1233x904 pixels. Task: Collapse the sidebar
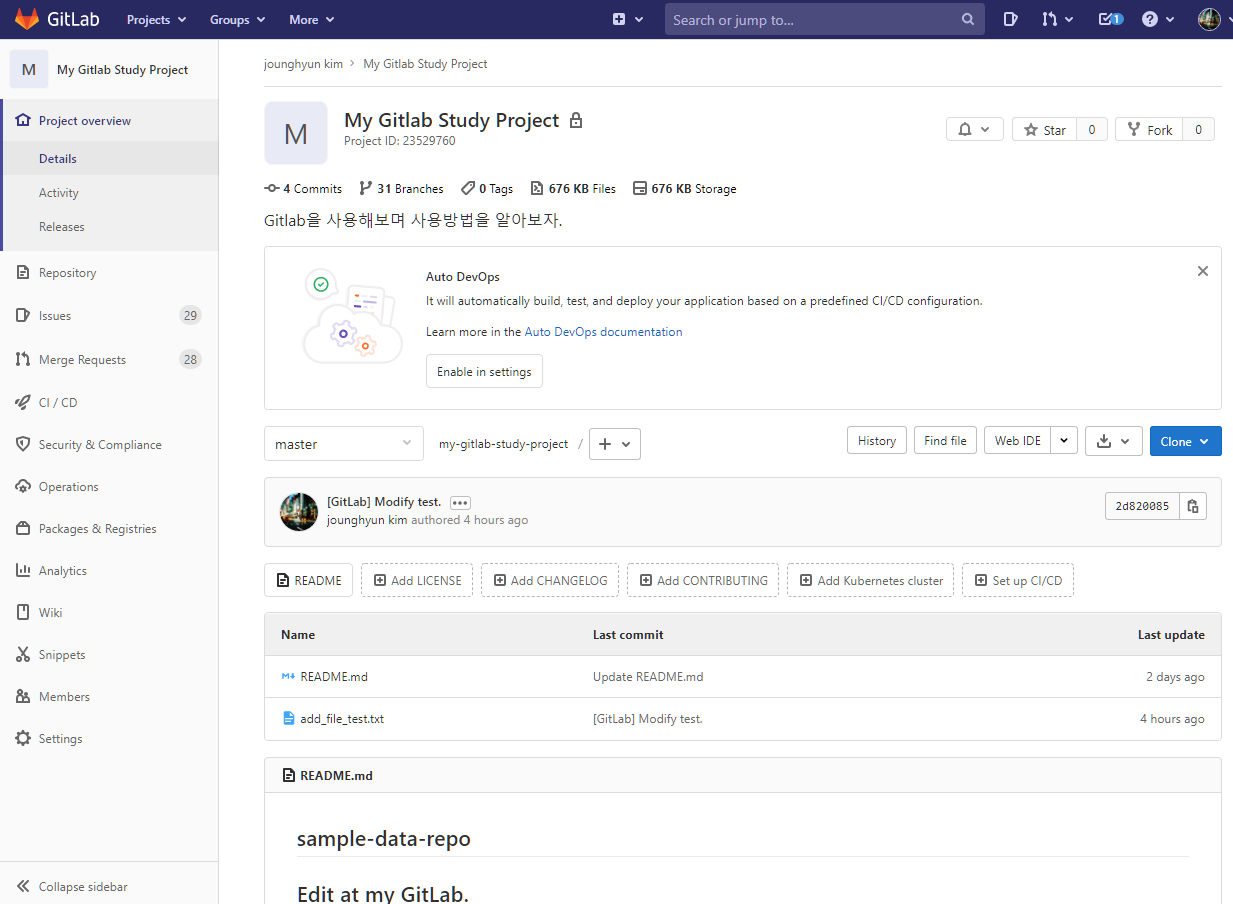click(73, 886)
